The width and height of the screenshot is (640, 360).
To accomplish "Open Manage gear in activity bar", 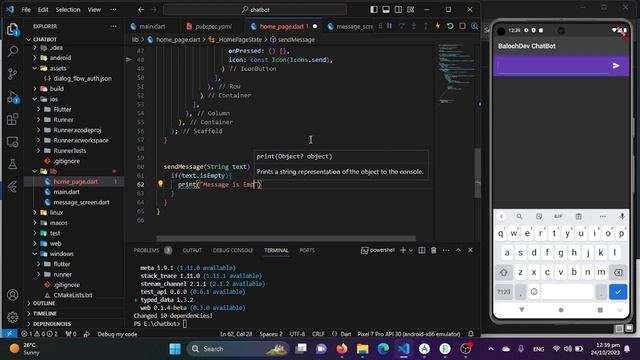I will click(13, 317).
